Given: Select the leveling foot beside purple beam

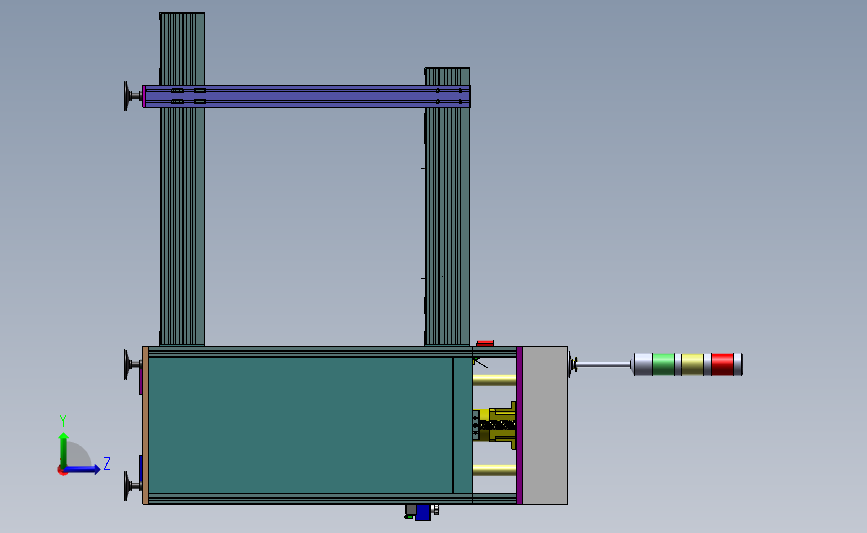Looking at the screenshot, I should [133, 96].
